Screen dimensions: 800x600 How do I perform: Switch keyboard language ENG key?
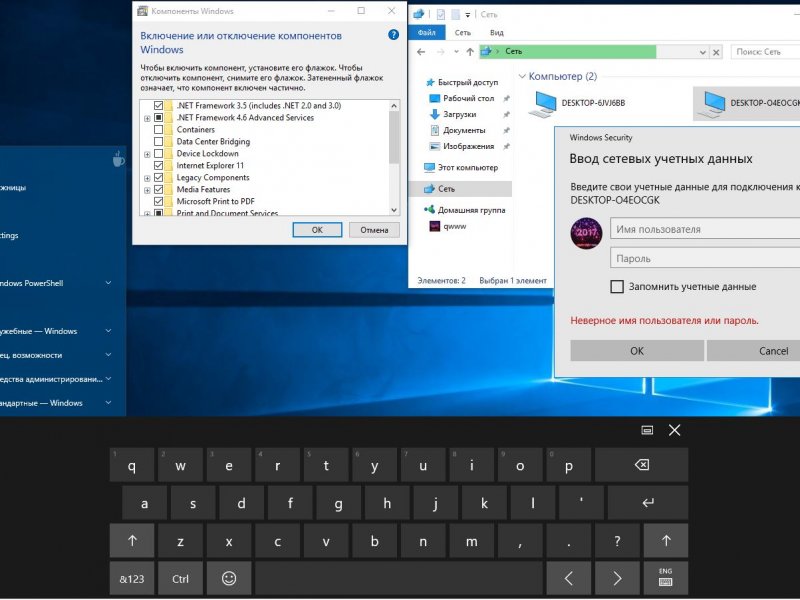665,578
